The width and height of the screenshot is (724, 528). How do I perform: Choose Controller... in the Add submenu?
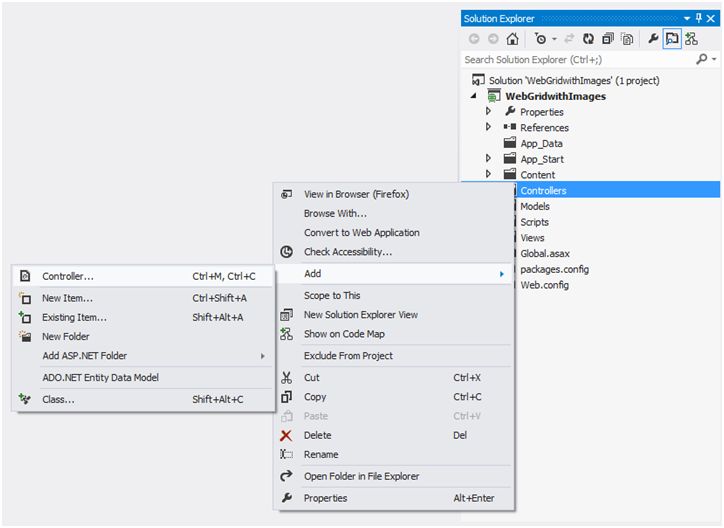[x=144, y=276]
